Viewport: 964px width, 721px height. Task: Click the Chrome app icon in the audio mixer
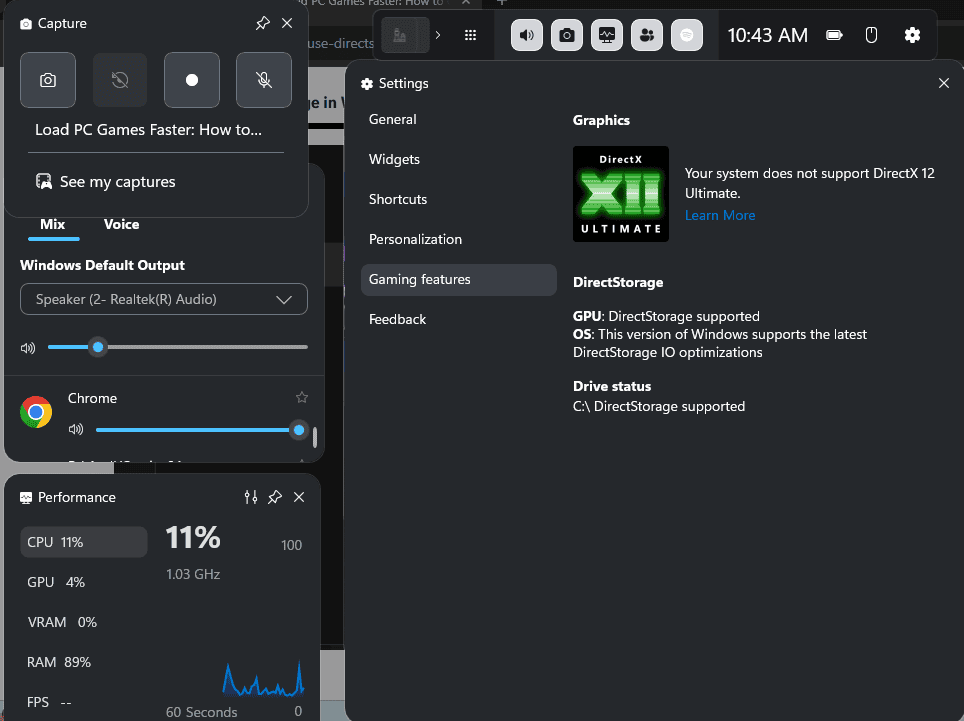coord(36,412)
